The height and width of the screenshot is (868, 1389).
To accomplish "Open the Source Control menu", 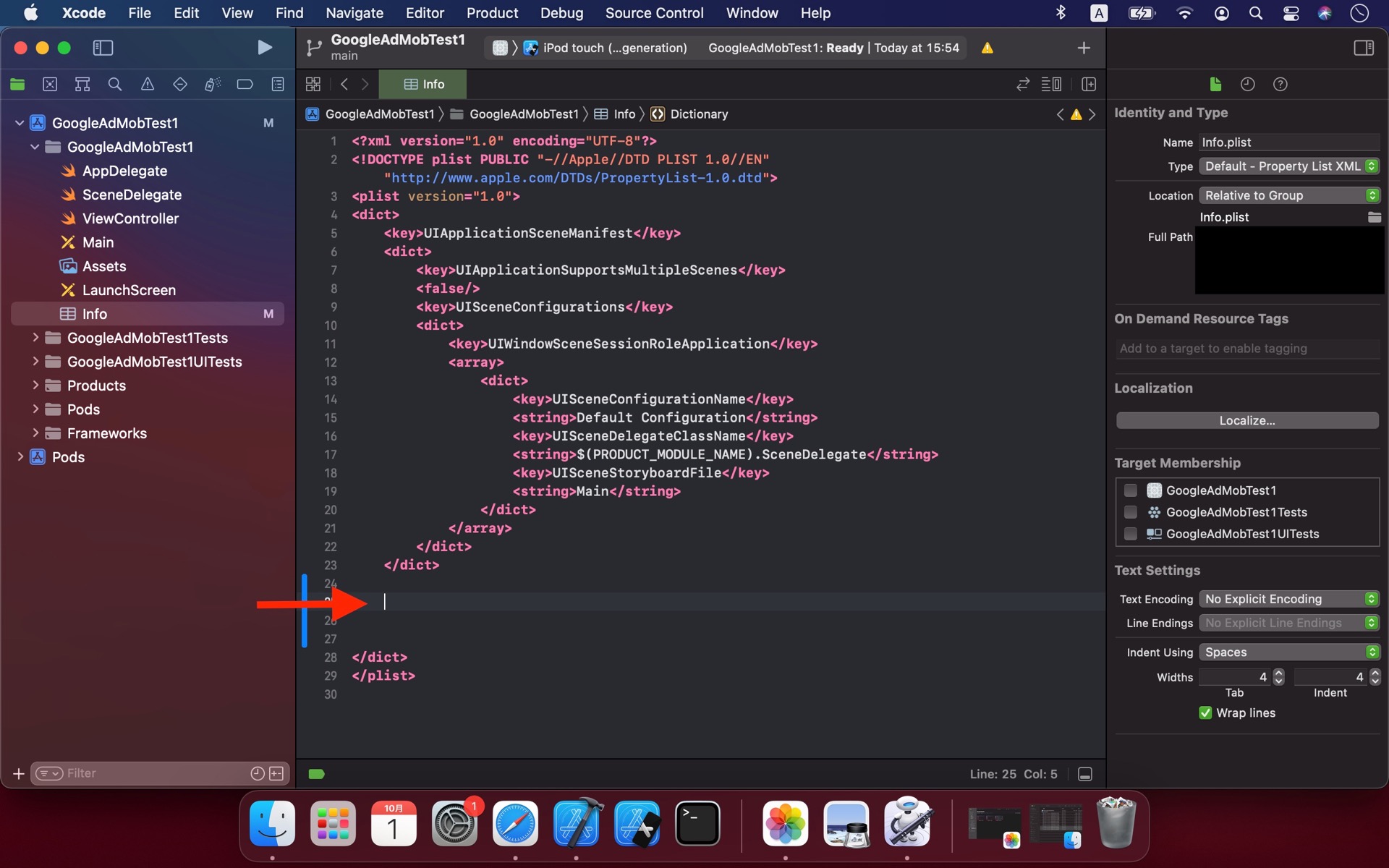I will (654, 13).
